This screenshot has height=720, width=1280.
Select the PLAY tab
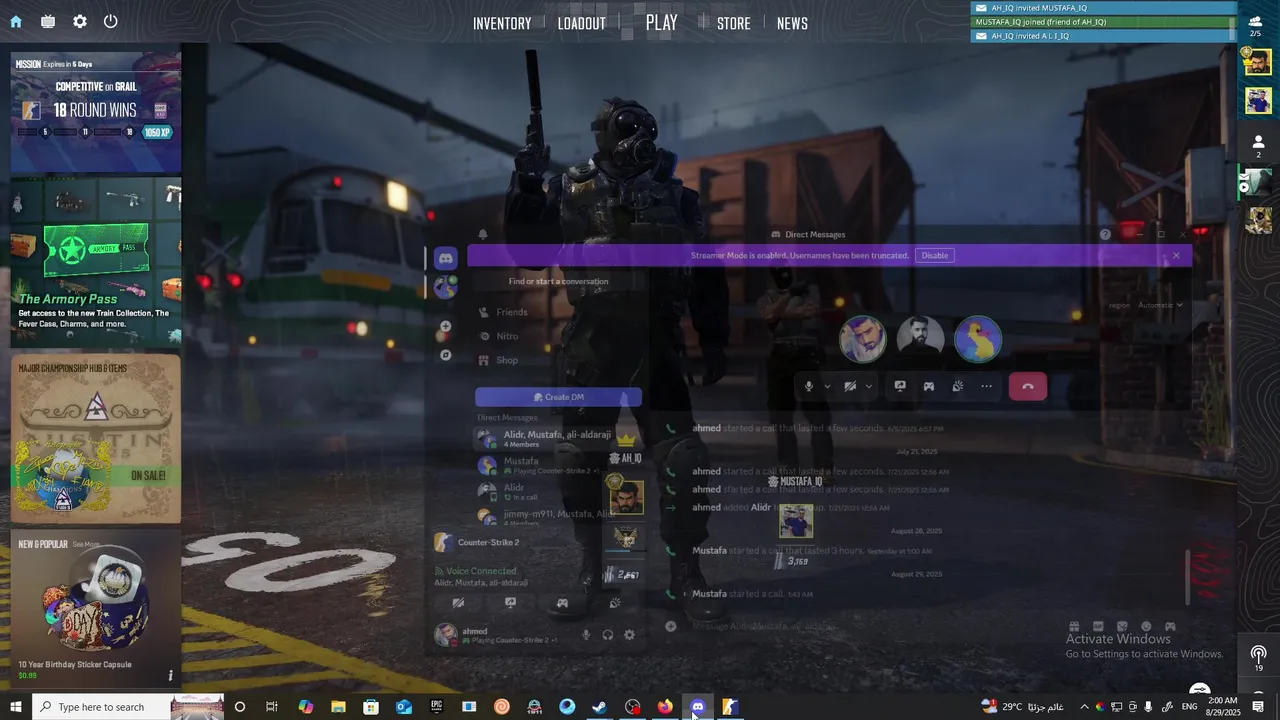[x=661, y=22]
